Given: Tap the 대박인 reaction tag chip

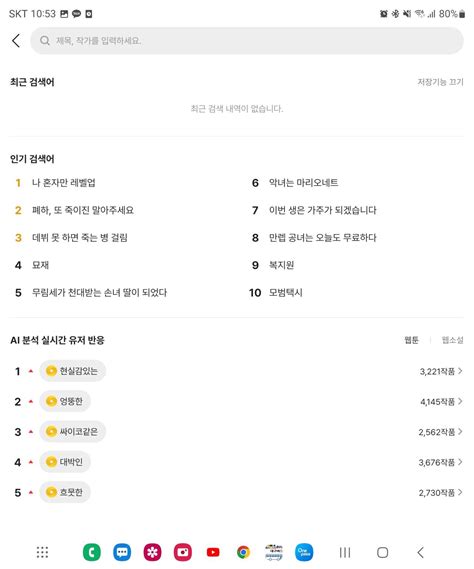Looking at the screenshot, I should [65, 462].
